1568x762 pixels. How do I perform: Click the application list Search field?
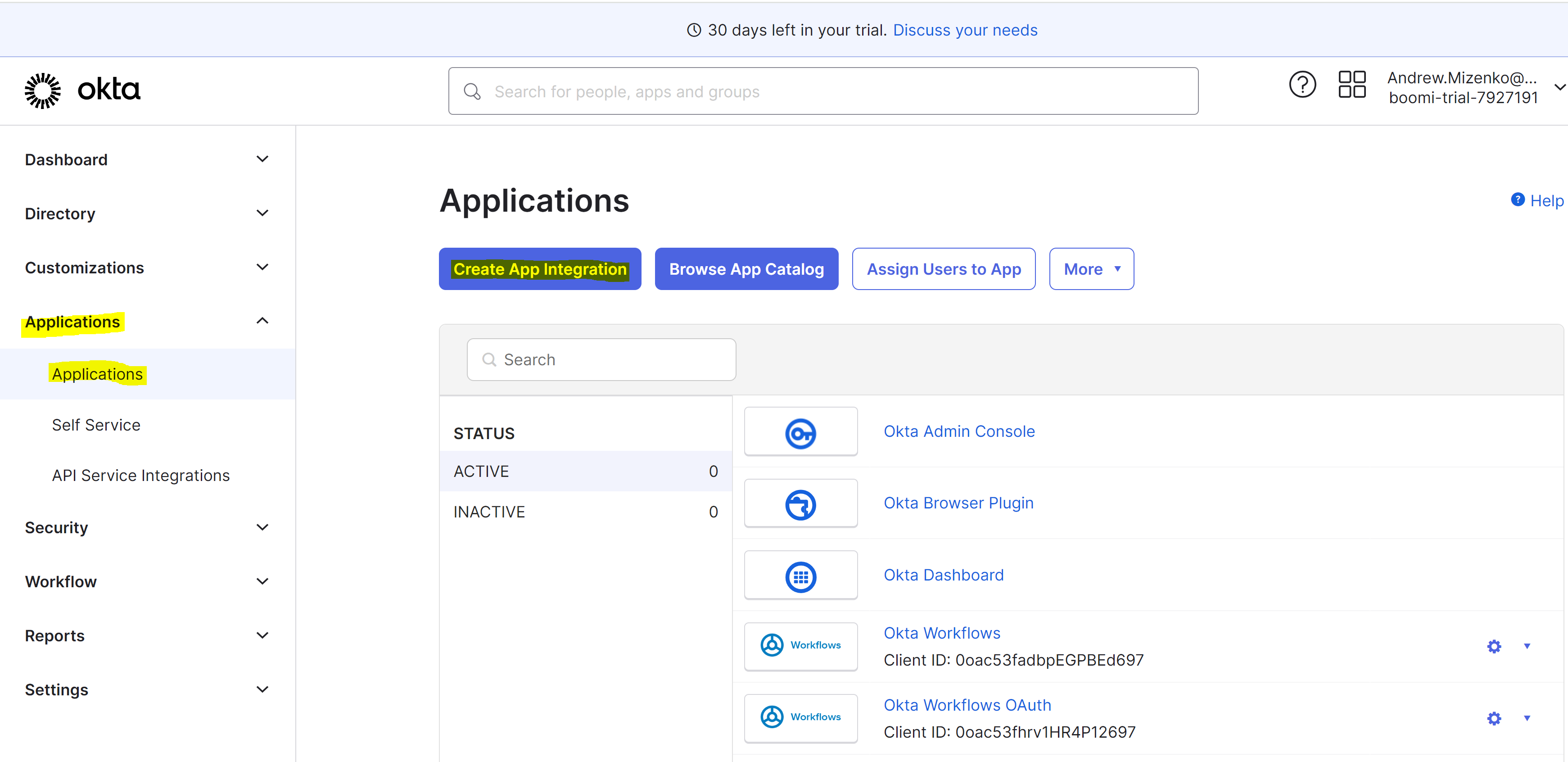coord(601,359)
